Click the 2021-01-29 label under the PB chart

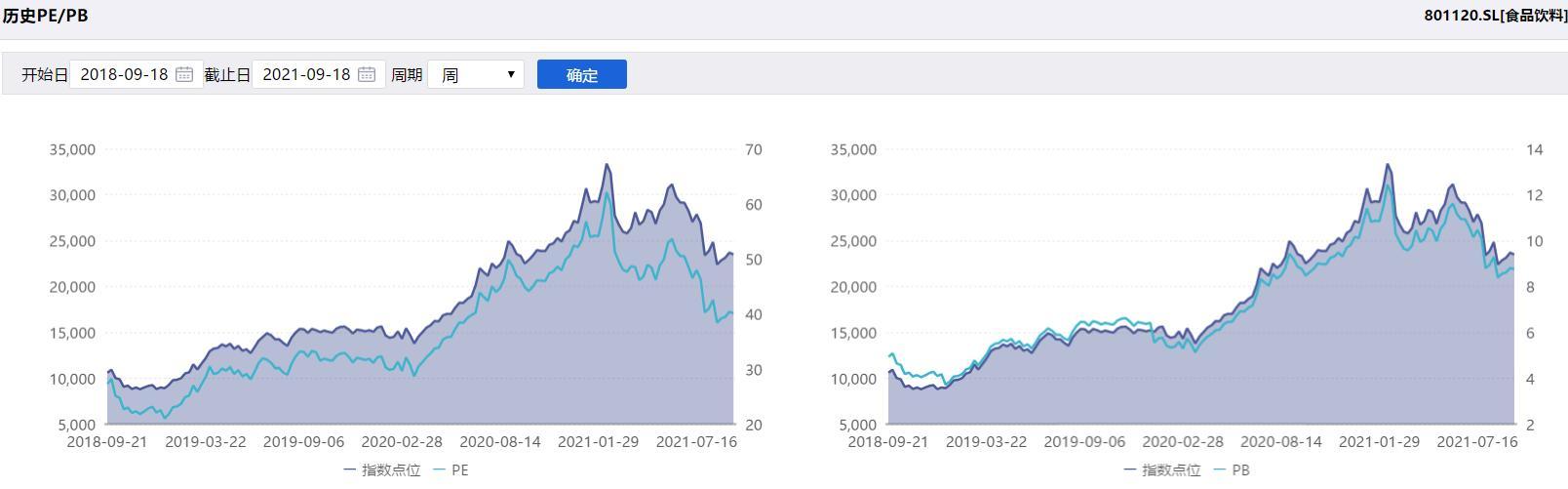[1379, 442]
